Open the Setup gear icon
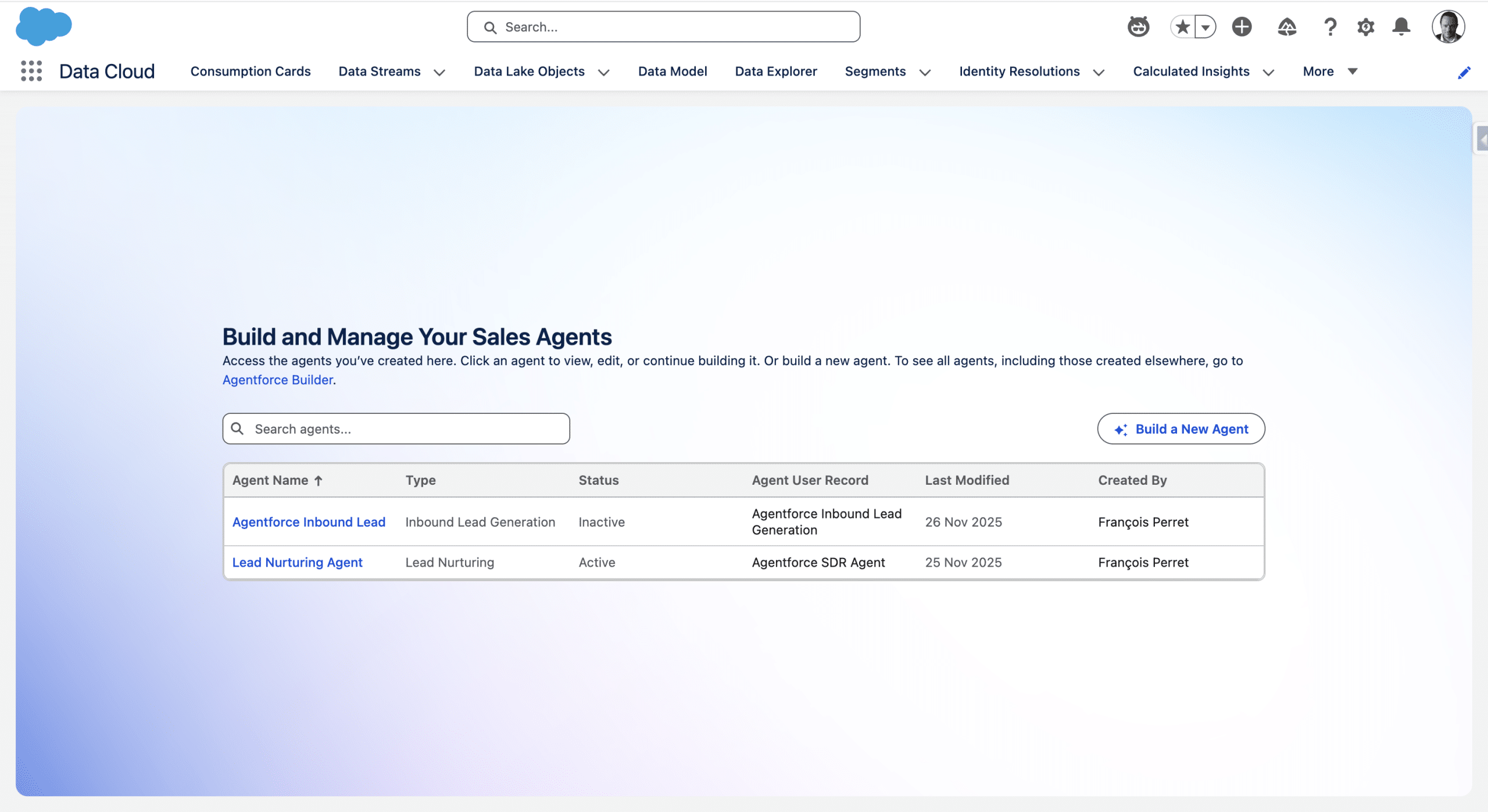 [1365, 27]
